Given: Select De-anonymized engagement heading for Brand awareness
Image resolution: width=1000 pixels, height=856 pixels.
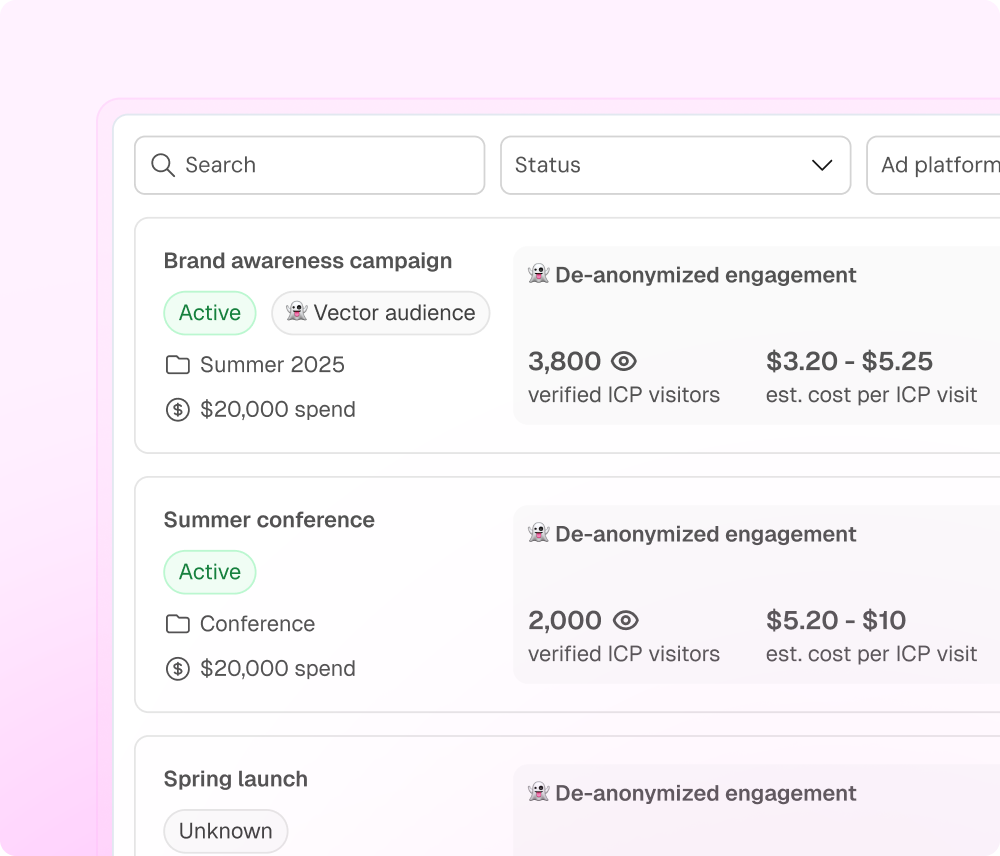Looking at the screenshot, I should 706,275.
